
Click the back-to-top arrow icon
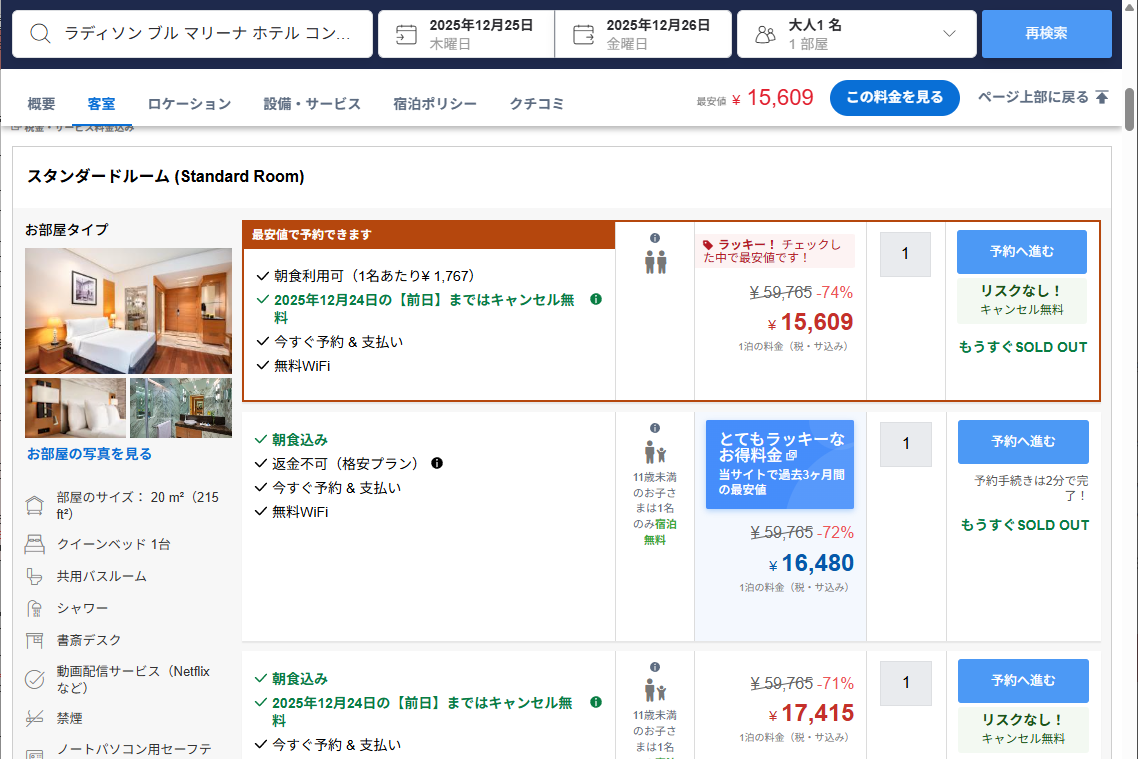1102,97
